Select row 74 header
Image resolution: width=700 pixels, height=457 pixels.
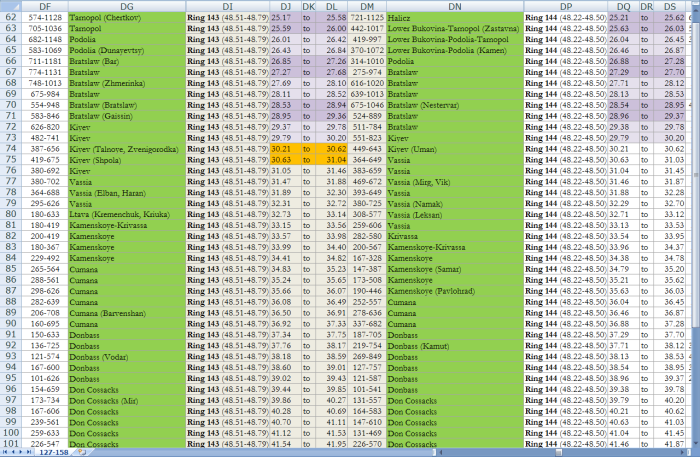[x=10, y=149]
